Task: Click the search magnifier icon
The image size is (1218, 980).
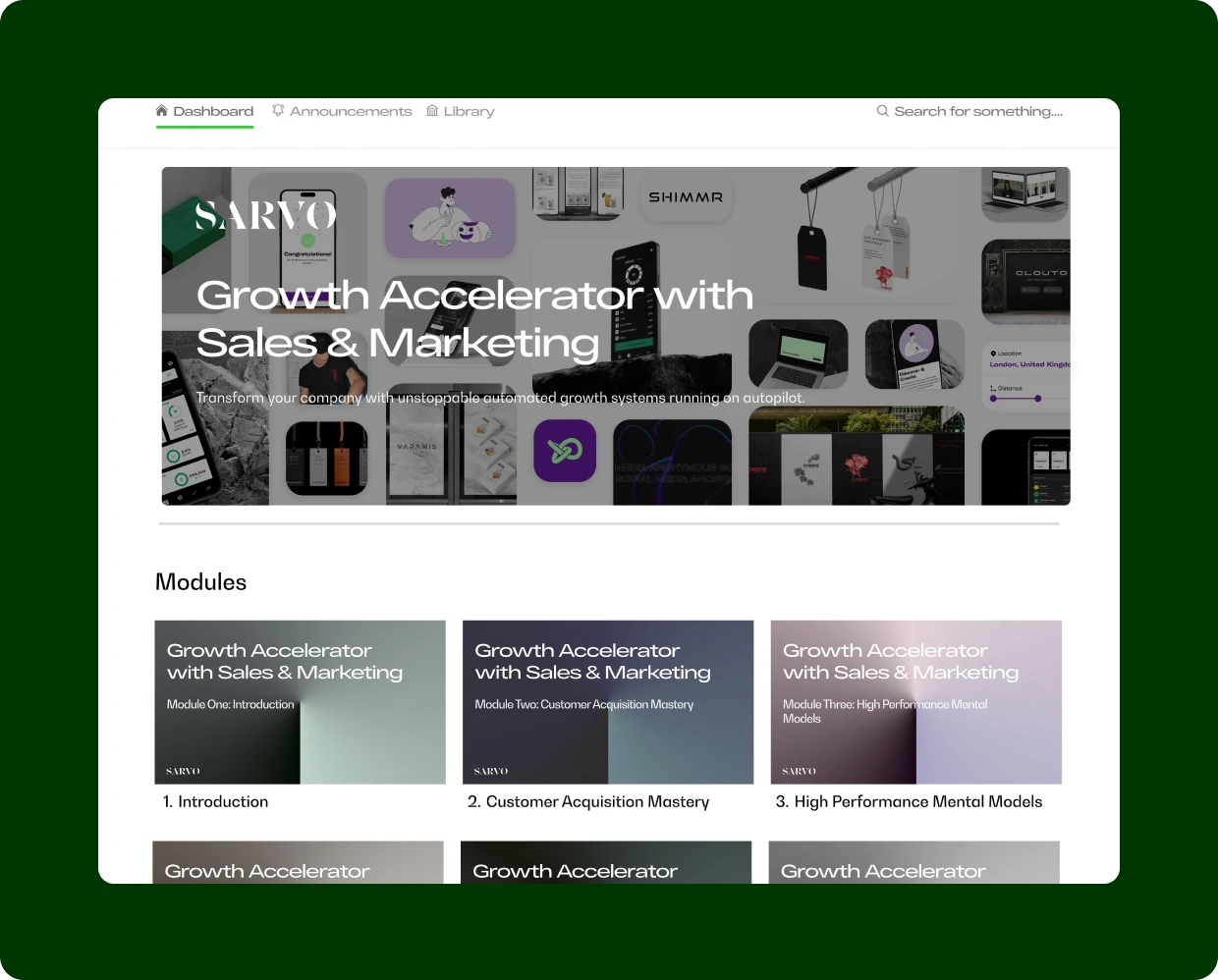Action: [883, 111]
